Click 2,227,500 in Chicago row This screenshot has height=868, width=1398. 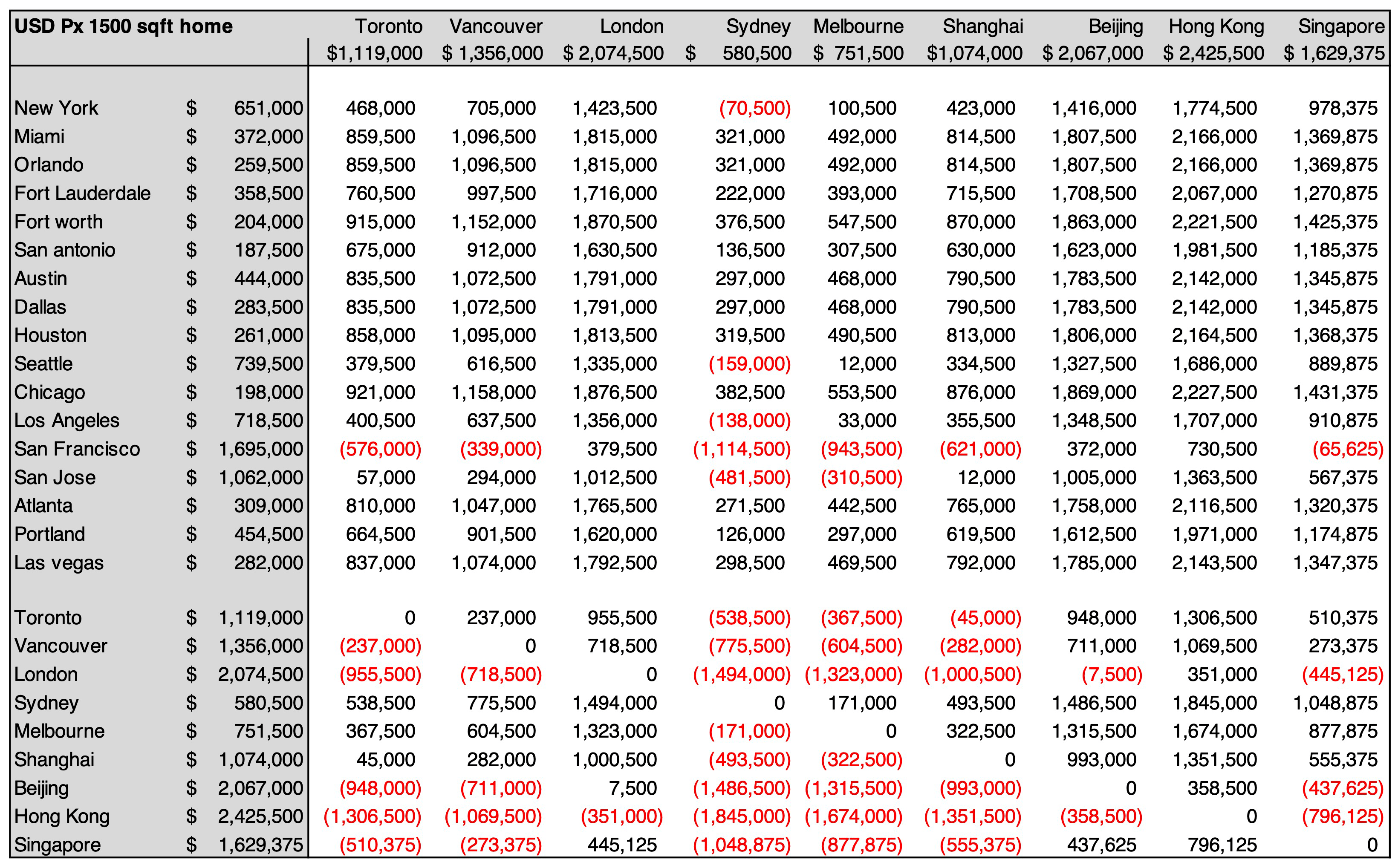pos(1214,393)
